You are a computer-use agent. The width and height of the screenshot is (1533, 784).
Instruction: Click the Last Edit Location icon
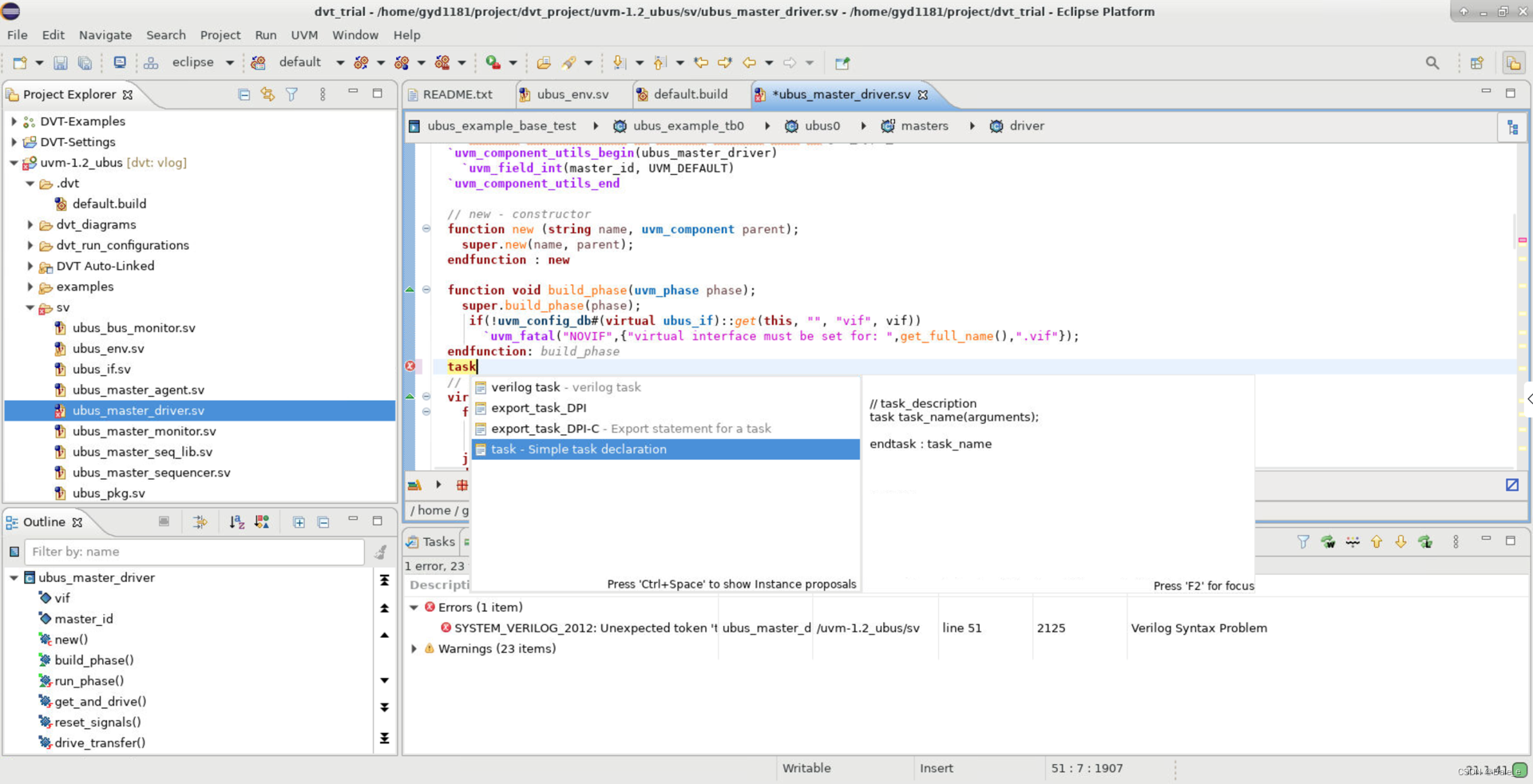pos(701,62)
